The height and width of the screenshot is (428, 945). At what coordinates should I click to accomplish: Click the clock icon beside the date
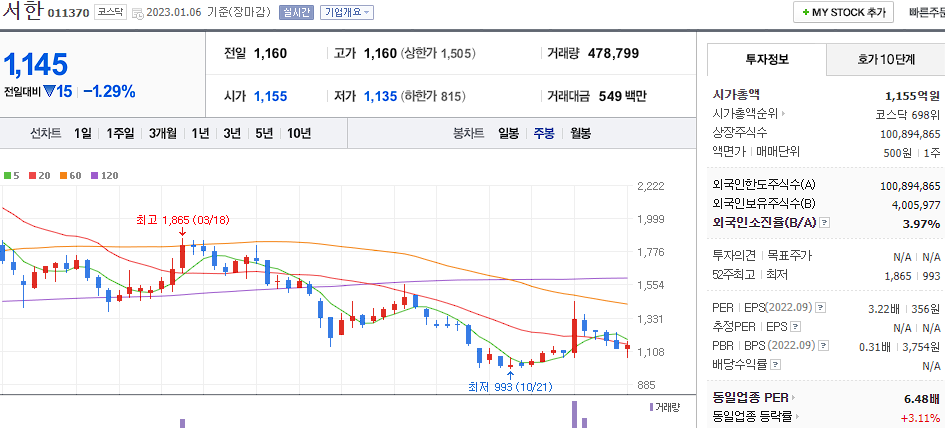(x=137, y=13)
